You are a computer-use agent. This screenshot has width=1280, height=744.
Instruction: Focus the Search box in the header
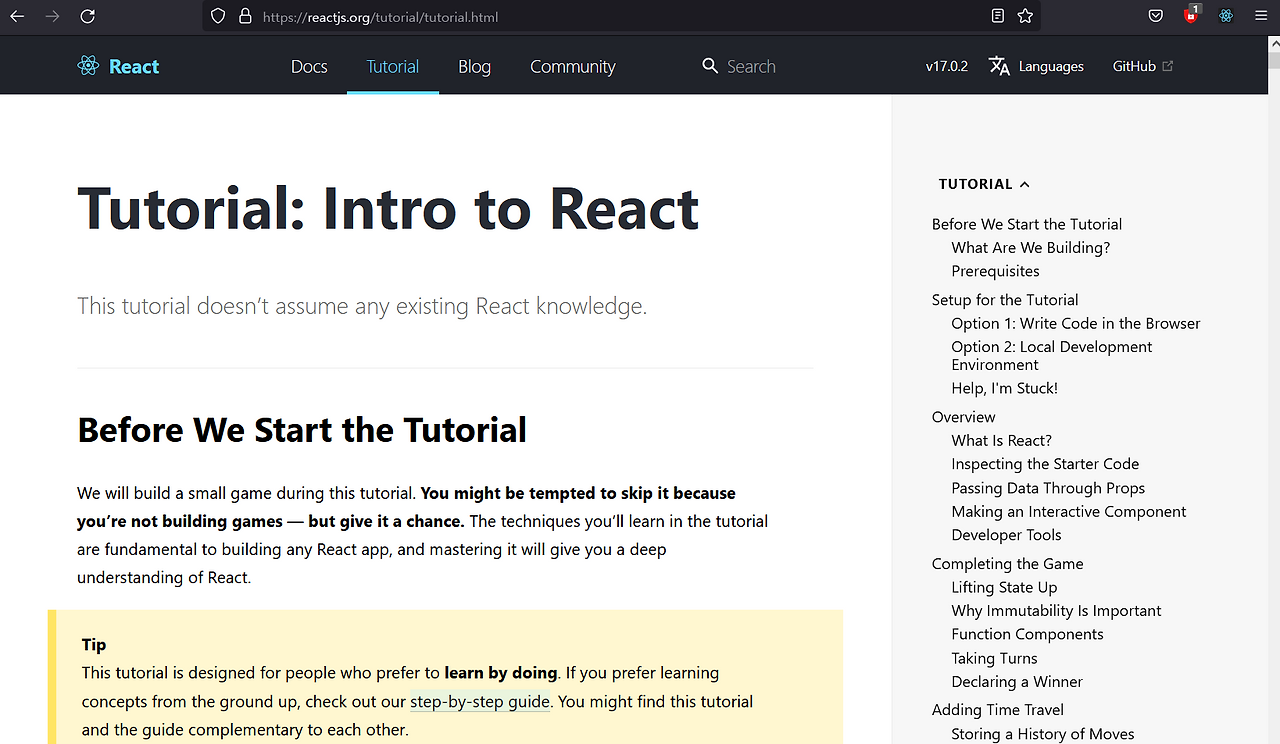[x=740, y=66]
